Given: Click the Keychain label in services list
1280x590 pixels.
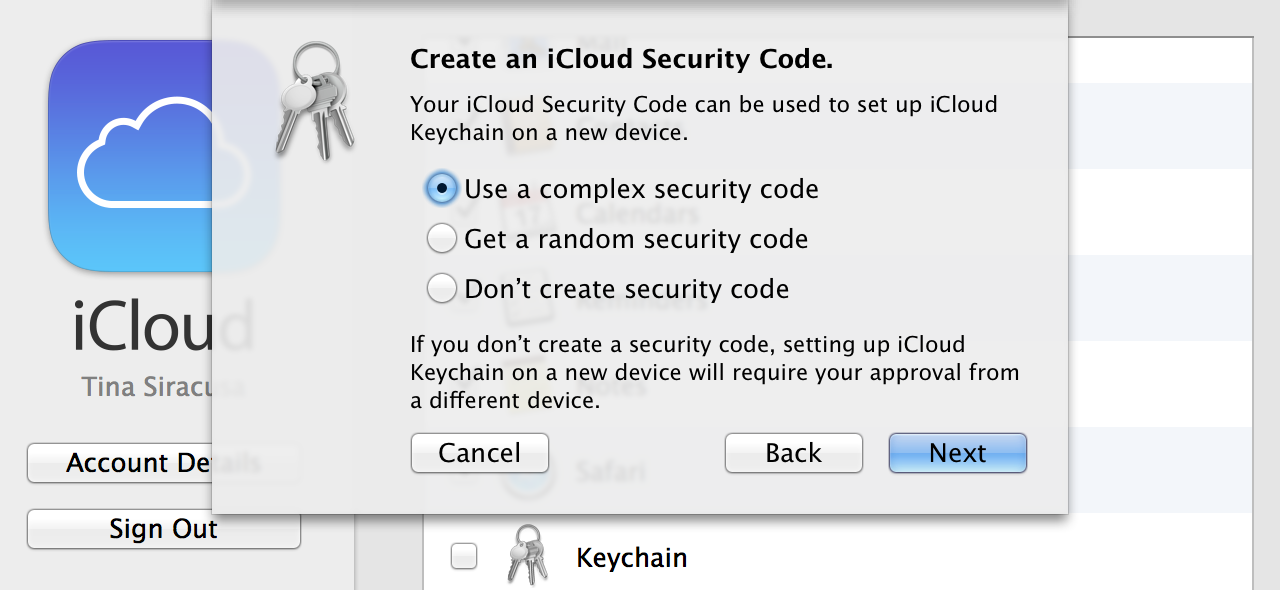Looking at the screenshot, I should (632, 557).
